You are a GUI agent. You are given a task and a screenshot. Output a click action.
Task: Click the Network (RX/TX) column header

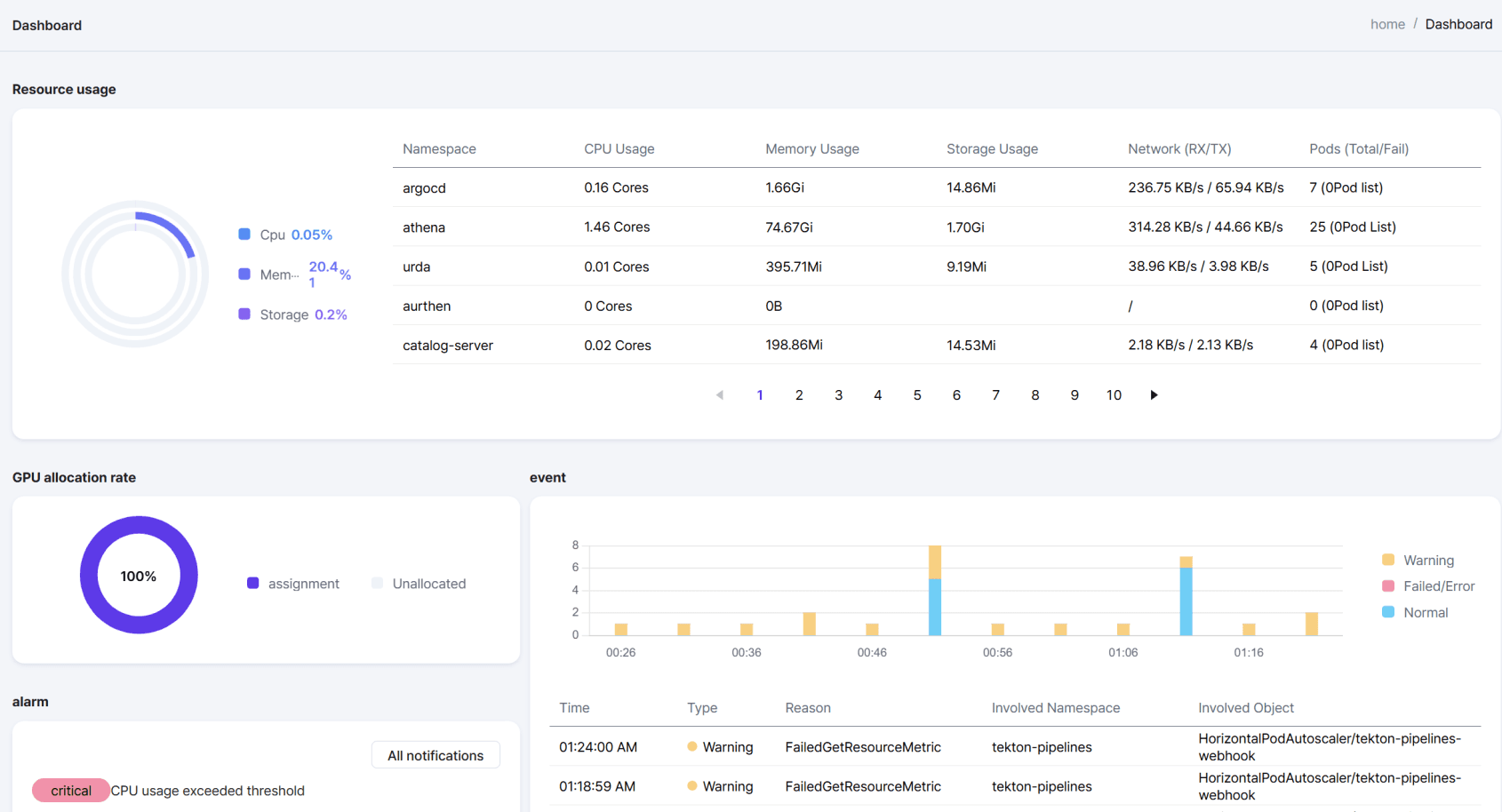(x=1179, y=149)
